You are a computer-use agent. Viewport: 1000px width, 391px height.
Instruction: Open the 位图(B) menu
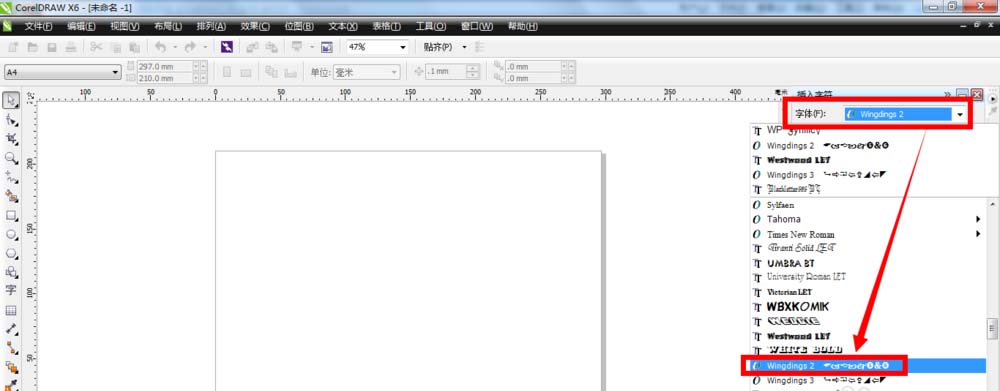click(x=299, y=27)
